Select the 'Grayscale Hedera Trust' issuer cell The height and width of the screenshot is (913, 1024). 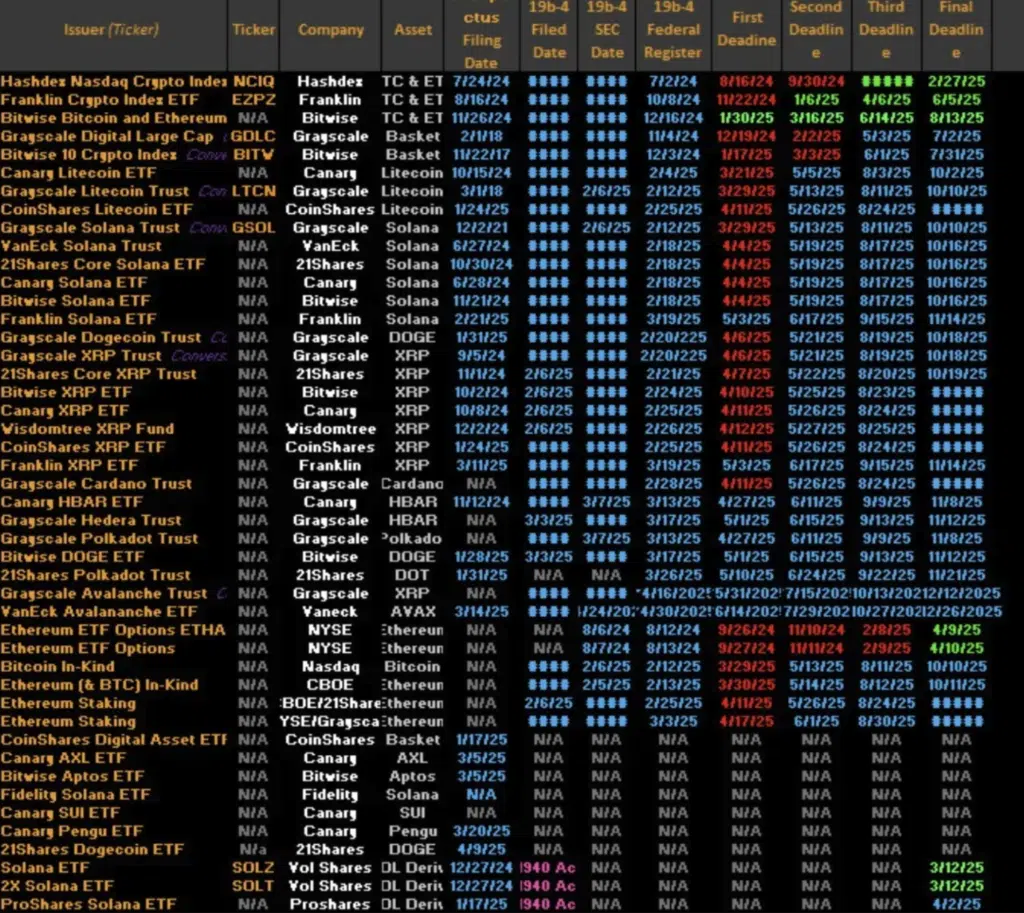[91, 521]
